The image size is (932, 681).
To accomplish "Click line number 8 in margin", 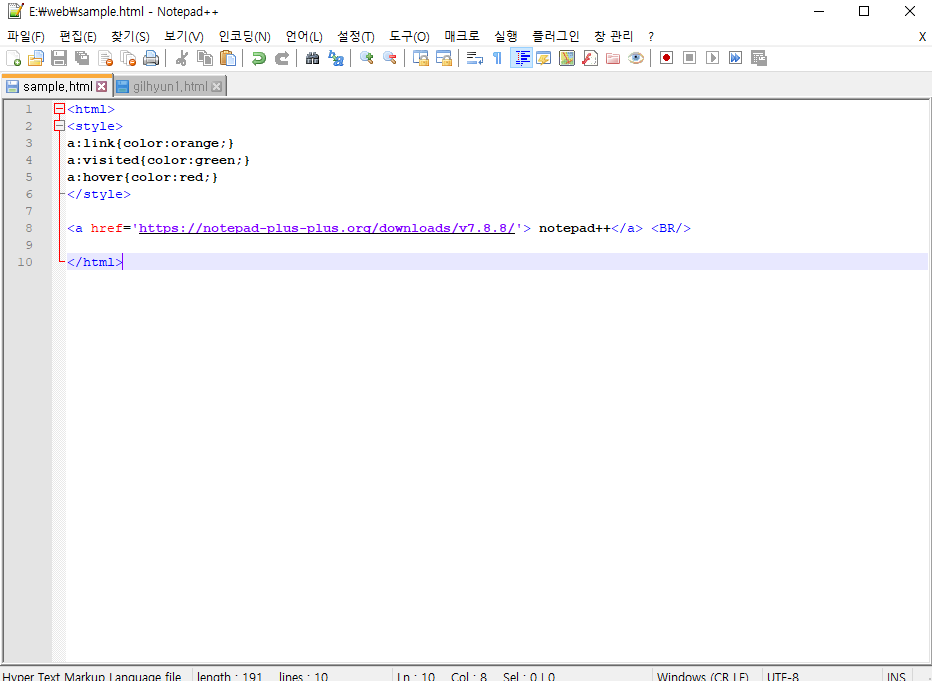I will (29, 228).
